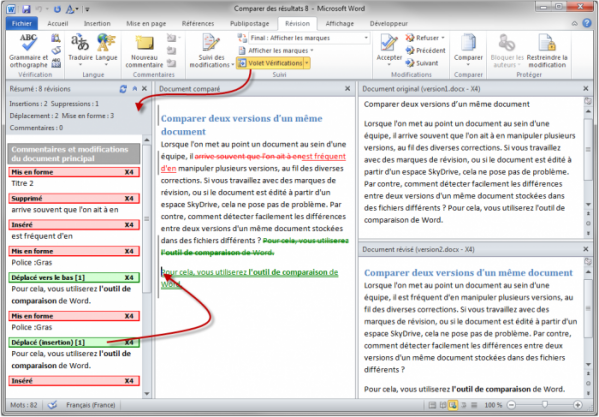Select the highlighted Web Layout view button
This screenshot has width=599, height=417.
coord(453,405)
